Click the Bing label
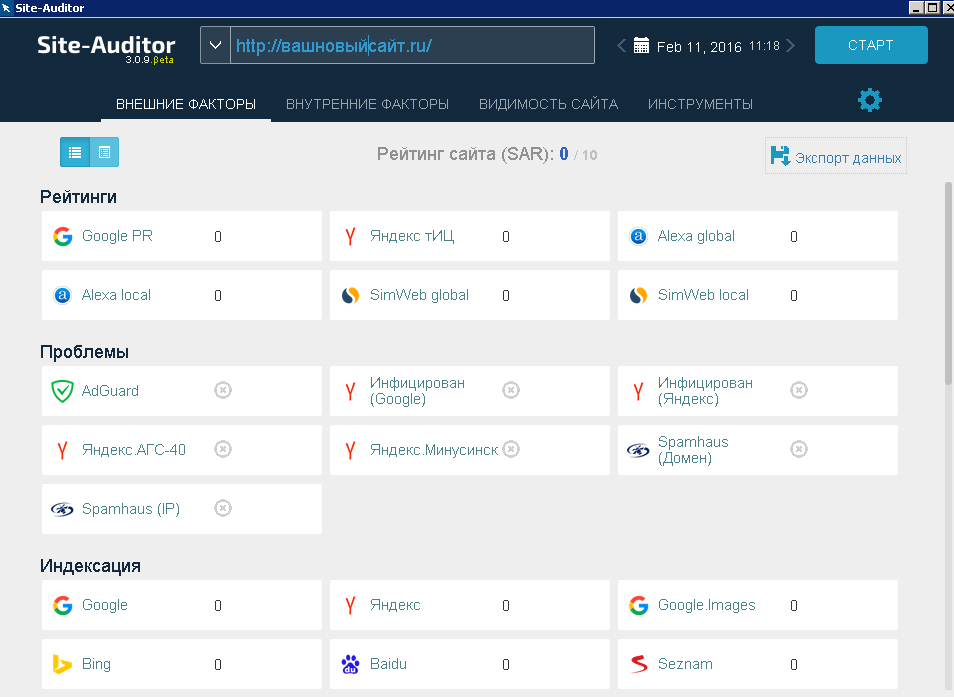The height and width of the screenshot is (697, 954). pyautogui.click(x=96, y=664)
